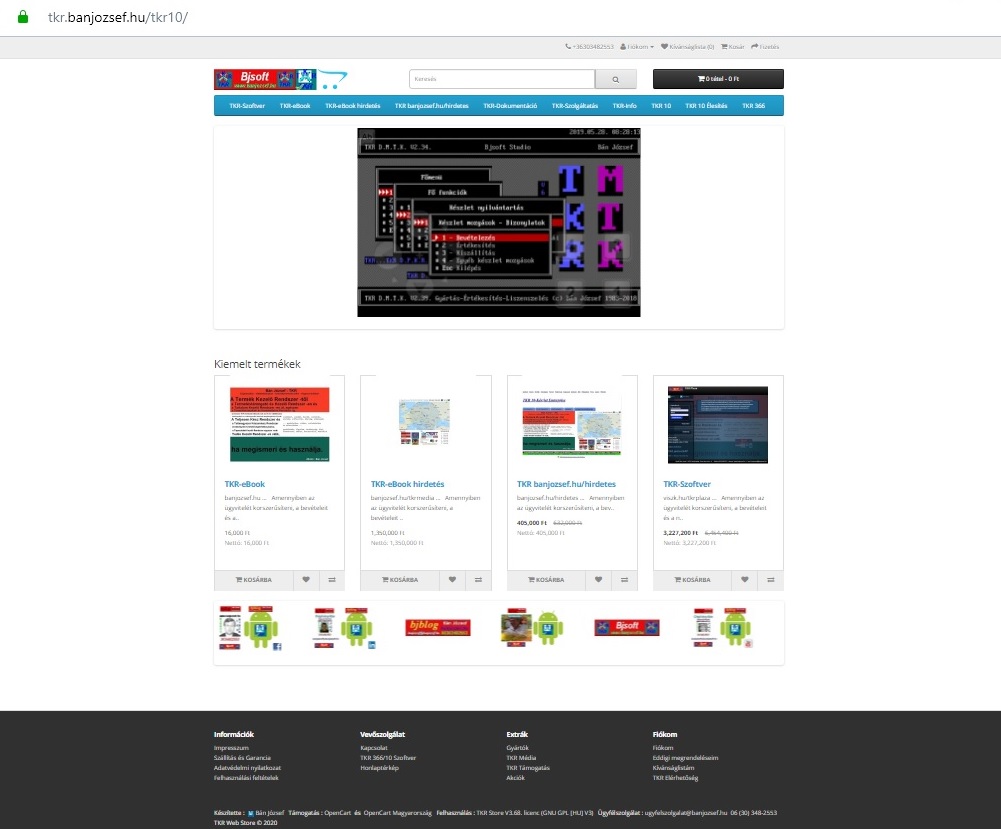Open the bjblog banner

click(x=438, y=627)
